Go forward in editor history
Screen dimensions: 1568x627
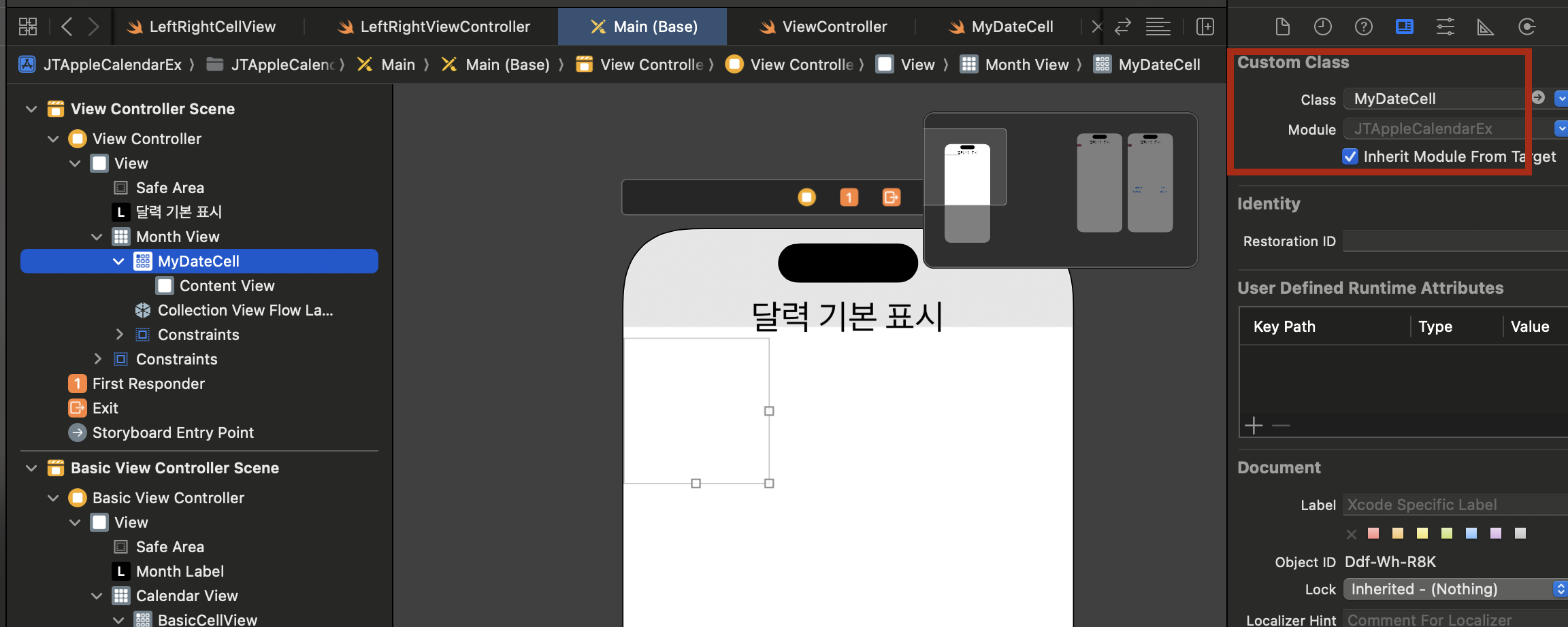94,27
